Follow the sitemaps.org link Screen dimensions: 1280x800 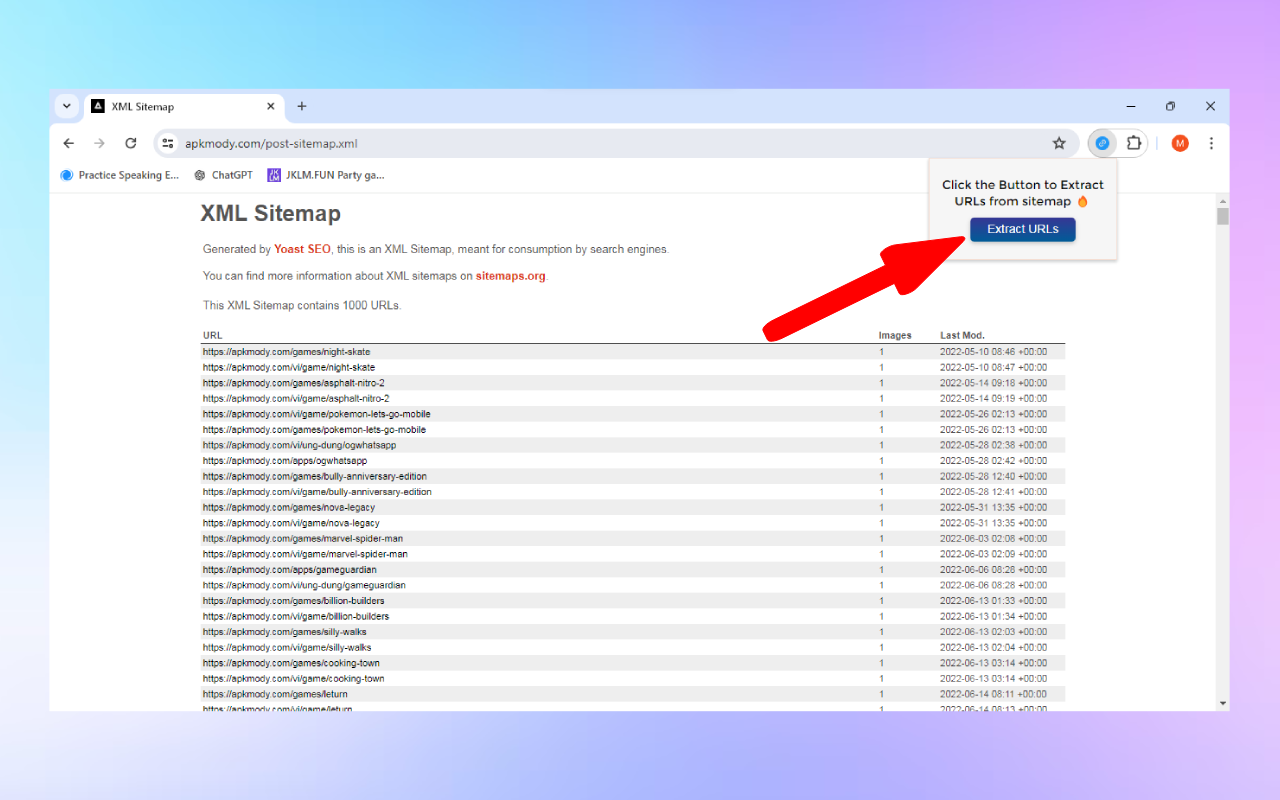point(511,276)
